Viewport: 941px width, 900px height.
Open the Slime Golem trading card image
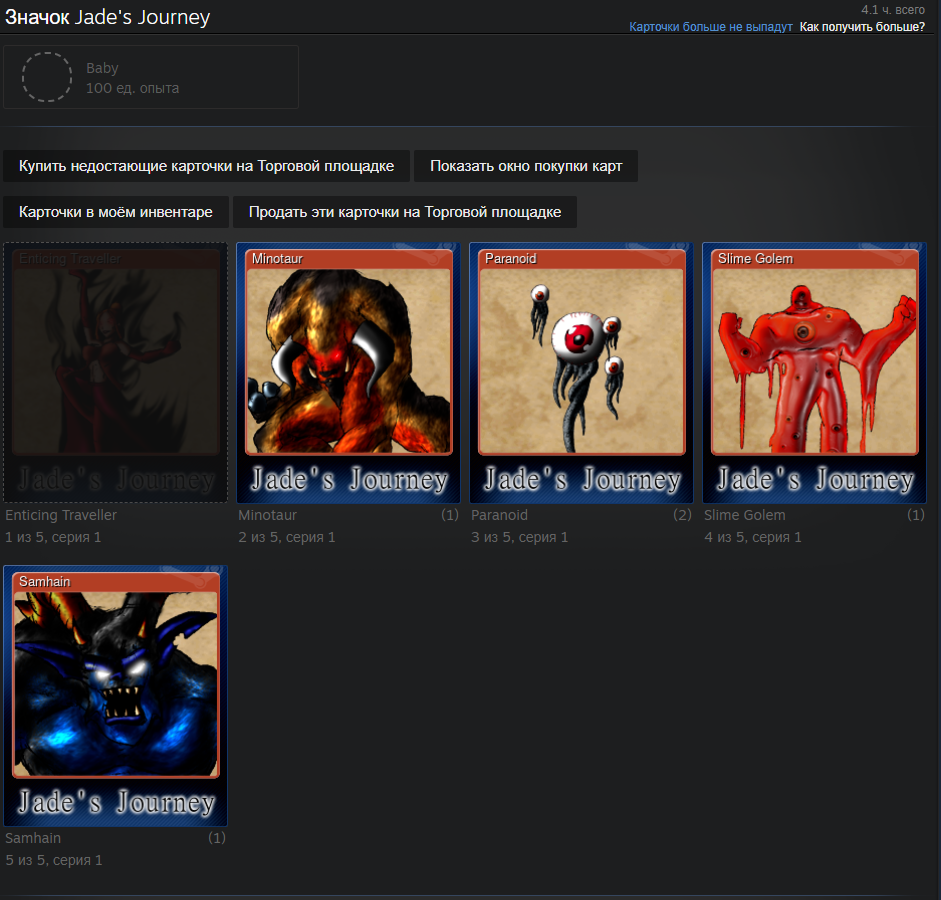click(x=814, y=373)
